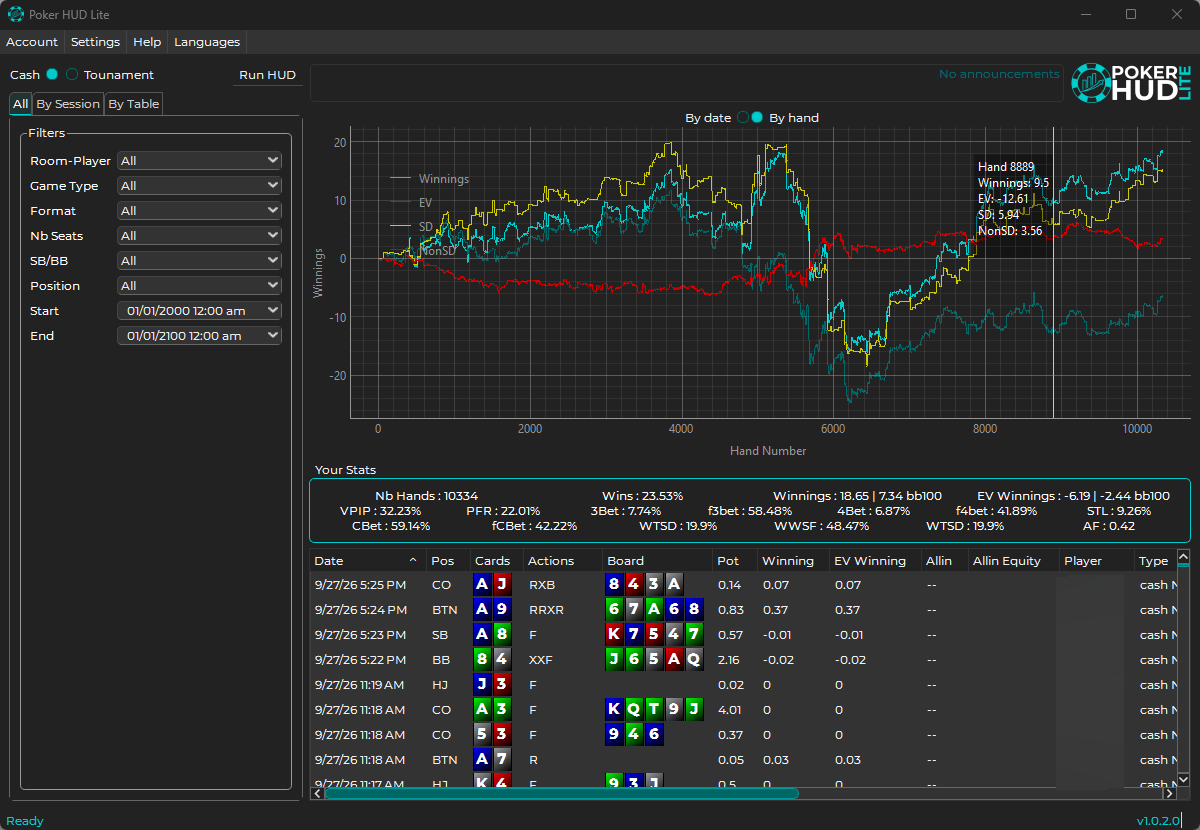Click the Poker HUD Lite title bar icon
Viewport: 1200px width, 830px height.
click(x=15, y=14)
